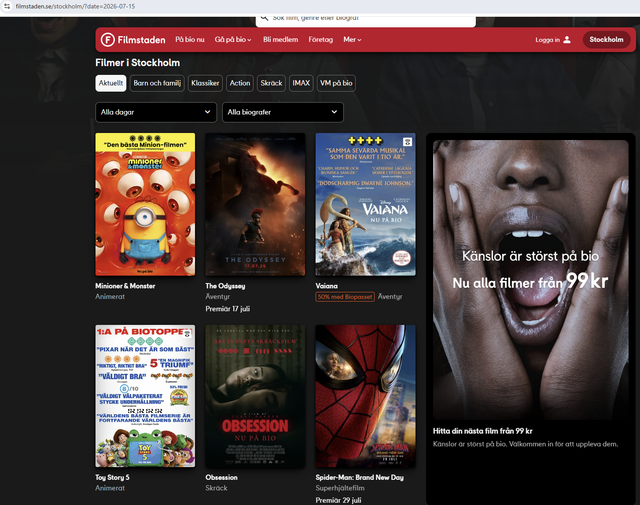Open the Toy Story 5 poster

(x=145, y=396)
